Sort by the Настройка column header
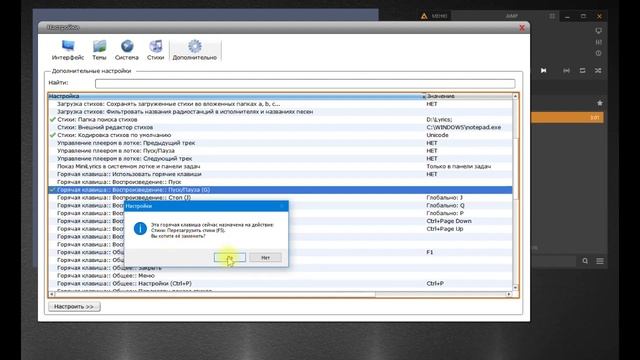Image resolution: width=640 pixels, height=360 pixels. (x=237, y=96)
